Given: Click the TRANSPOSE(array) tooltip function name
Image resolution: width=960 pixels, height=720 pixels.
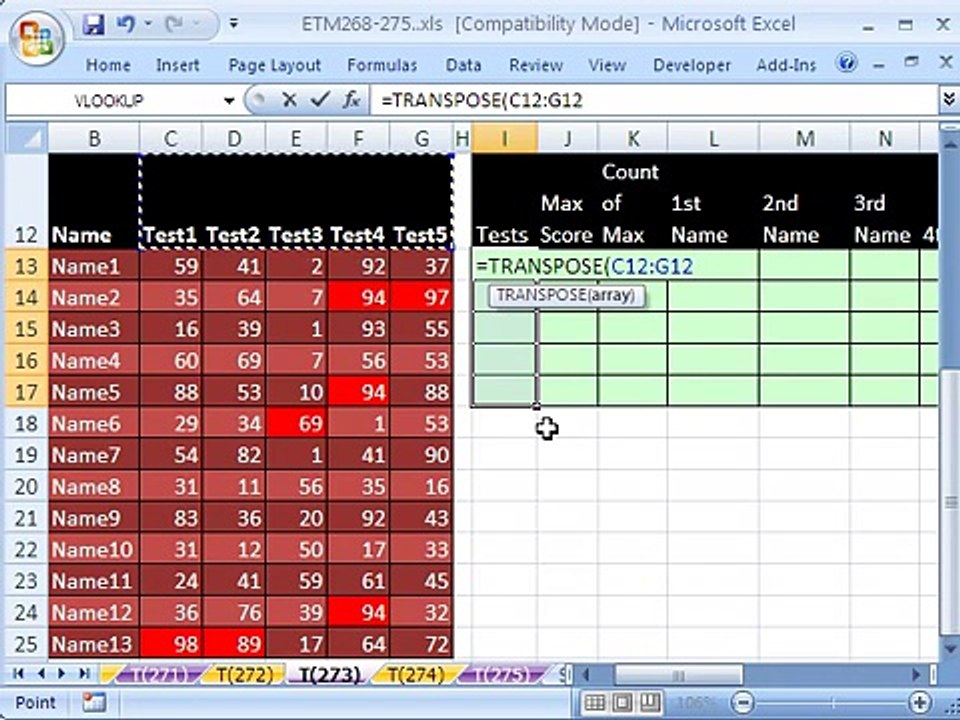Looking at the screenshot, I should (542, 296).
